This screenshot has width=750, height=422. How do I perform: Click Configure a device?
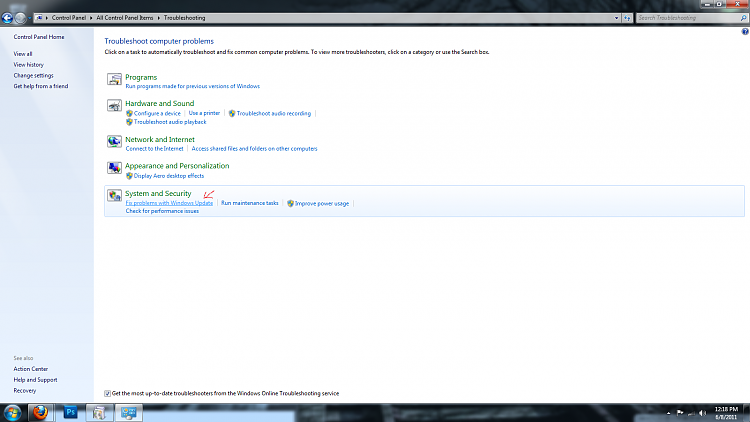tap(157, 113)
